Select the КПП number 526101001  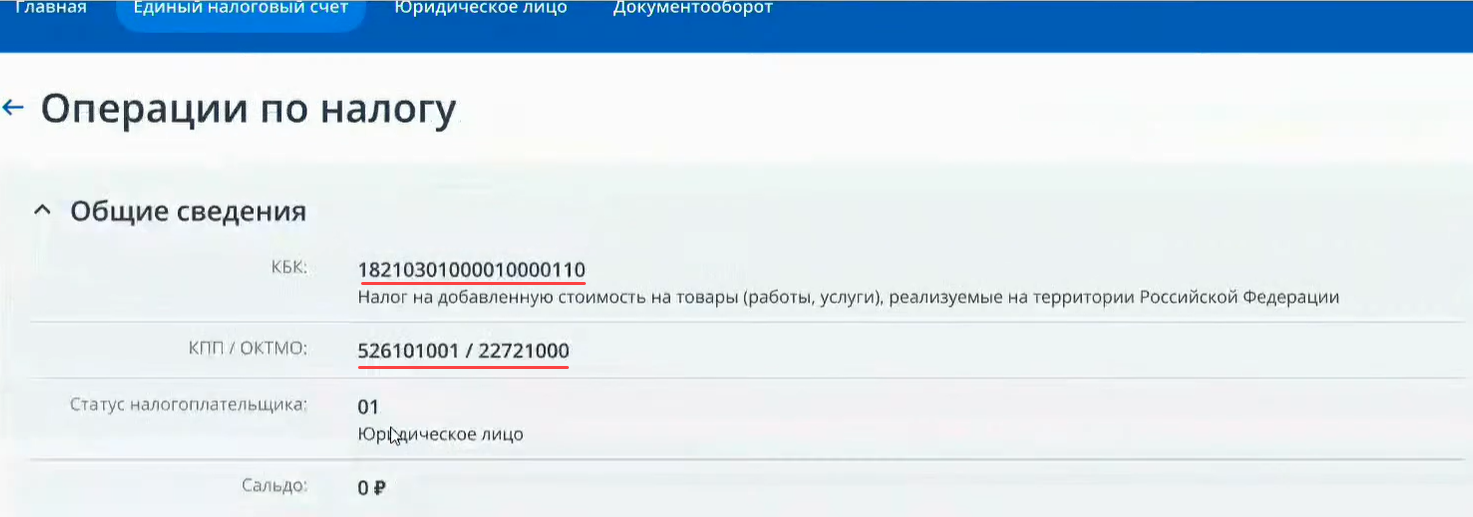(x=408, y=351)
